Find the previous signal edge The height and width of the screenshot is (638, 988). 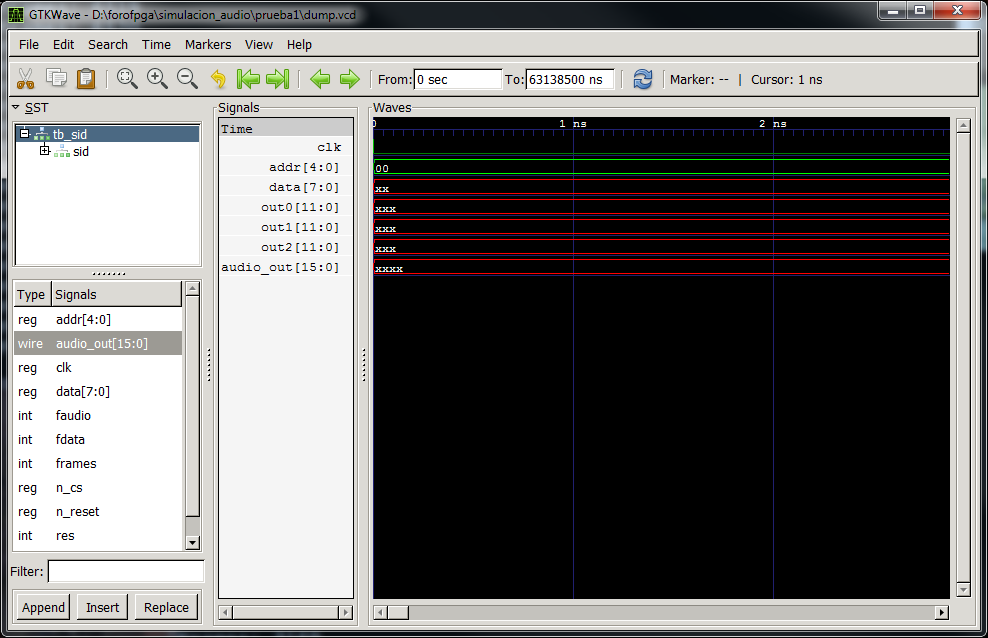click(320, 79)
